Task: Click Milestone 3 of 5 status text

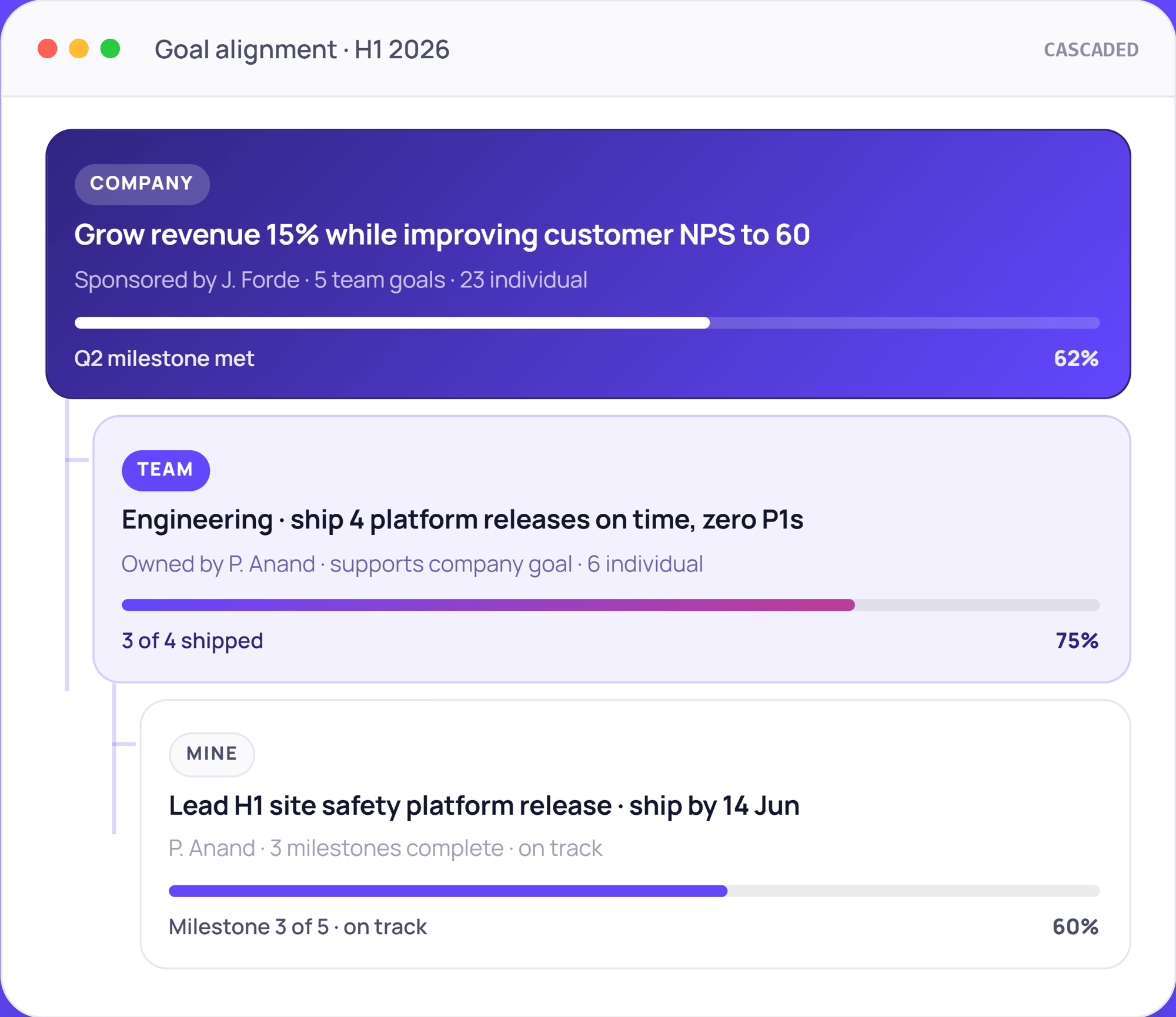Action: pos(298,927)
